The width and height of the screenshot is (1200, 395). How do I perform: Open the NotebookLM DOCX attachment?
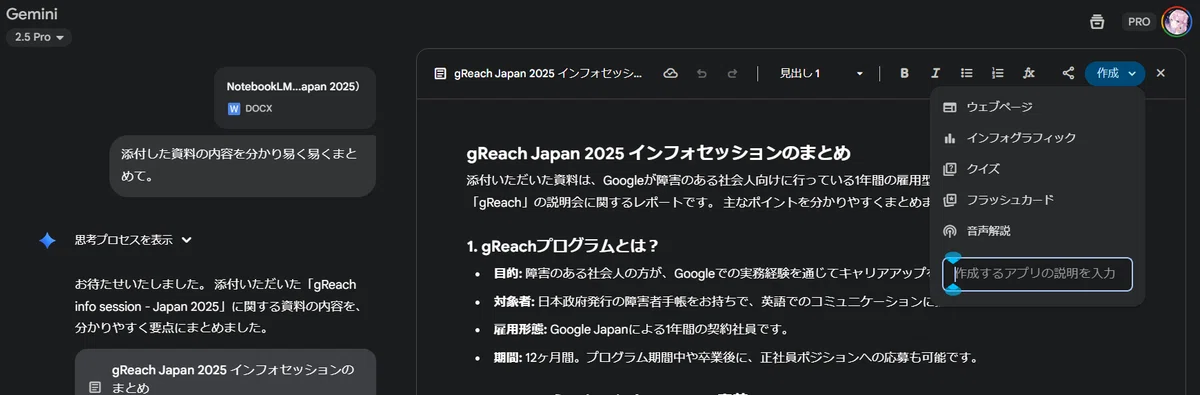(294, 97)
